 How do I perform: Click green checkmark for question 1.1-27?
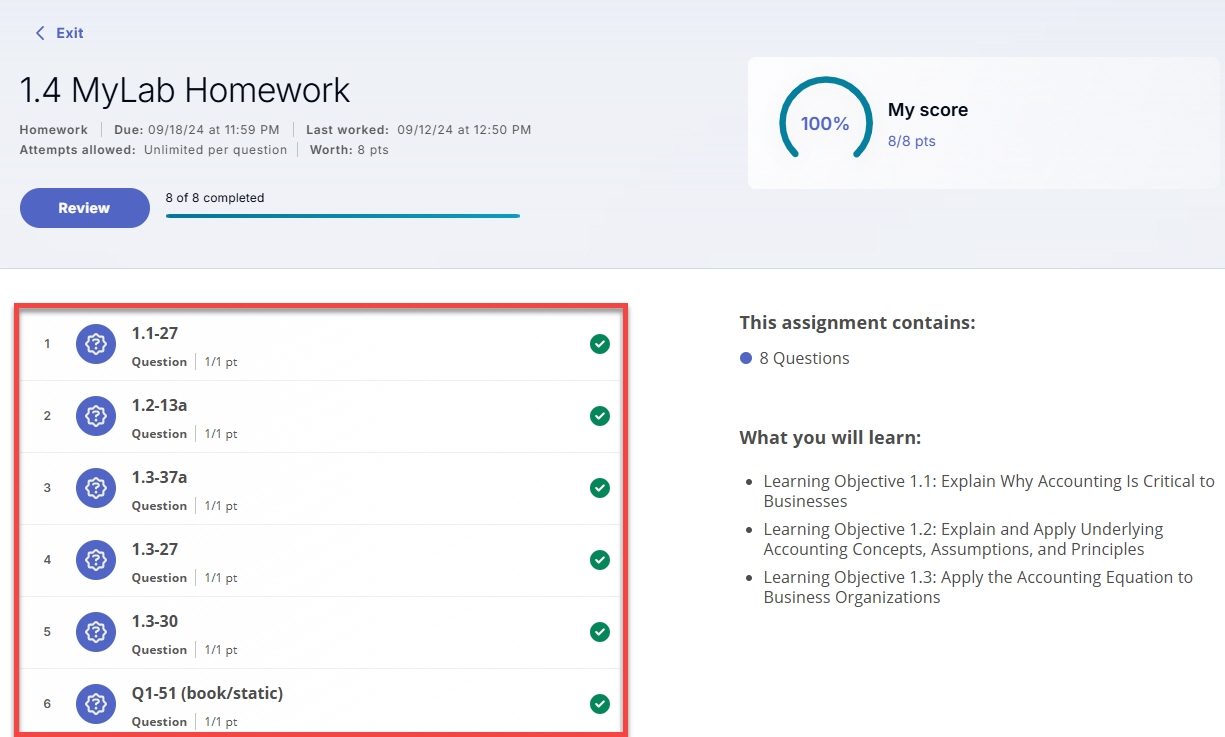[600, 344]
